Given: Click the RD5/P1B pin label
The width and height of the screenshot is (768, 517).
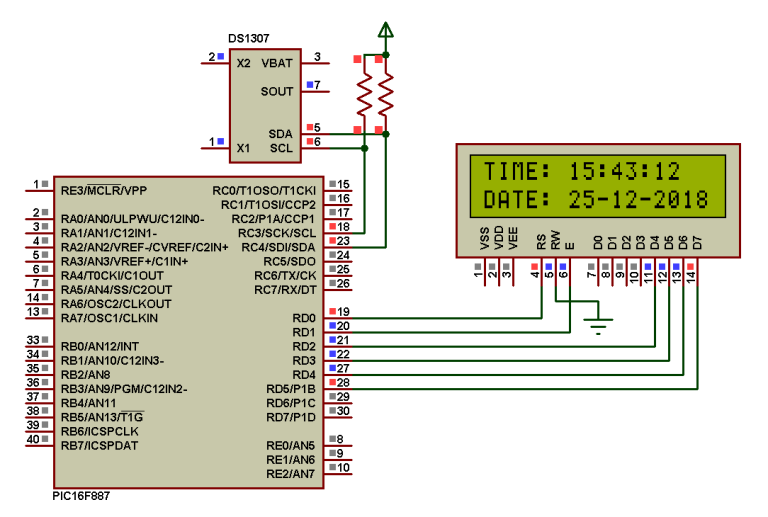Looking at the screenshot, I should coord(291,389).
